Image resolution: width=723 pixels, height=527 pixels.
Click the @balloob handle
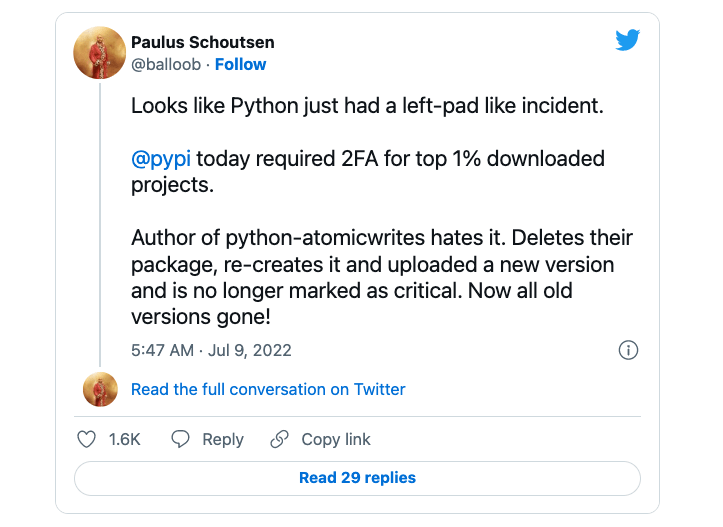pyautogui.click(x=166, y=64)
